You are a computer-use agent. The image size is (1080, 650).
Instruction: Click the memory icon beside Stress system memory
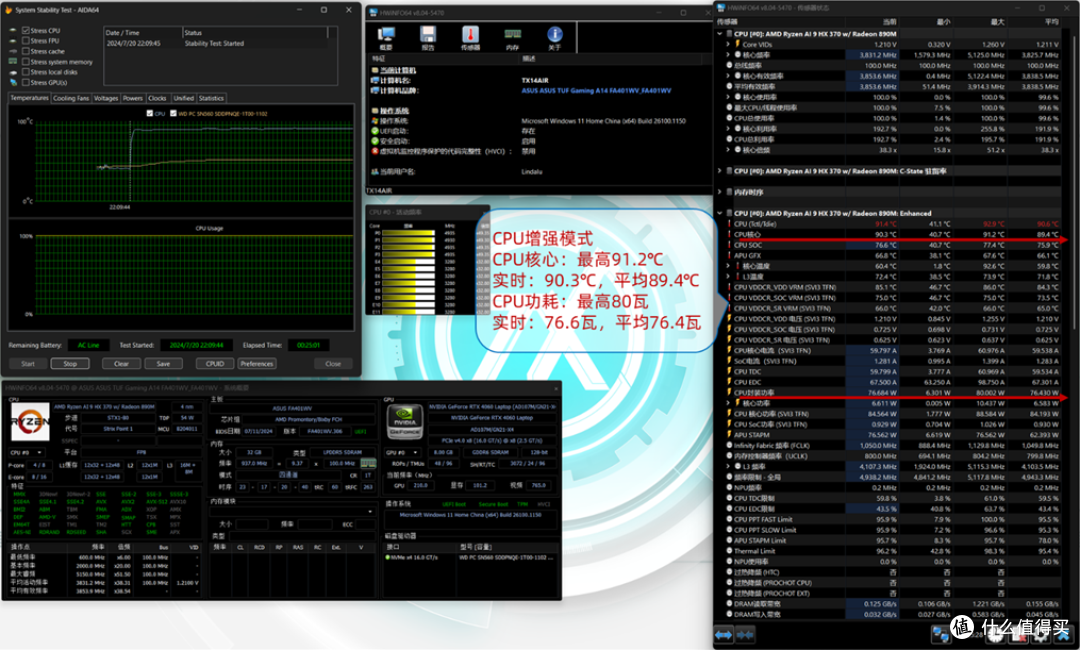point(12,61)
